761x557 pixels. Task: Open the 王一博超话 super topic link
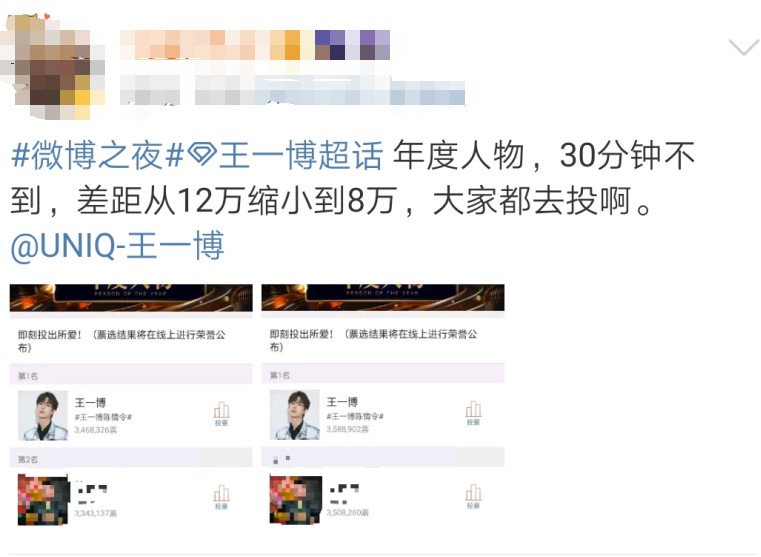301,155
